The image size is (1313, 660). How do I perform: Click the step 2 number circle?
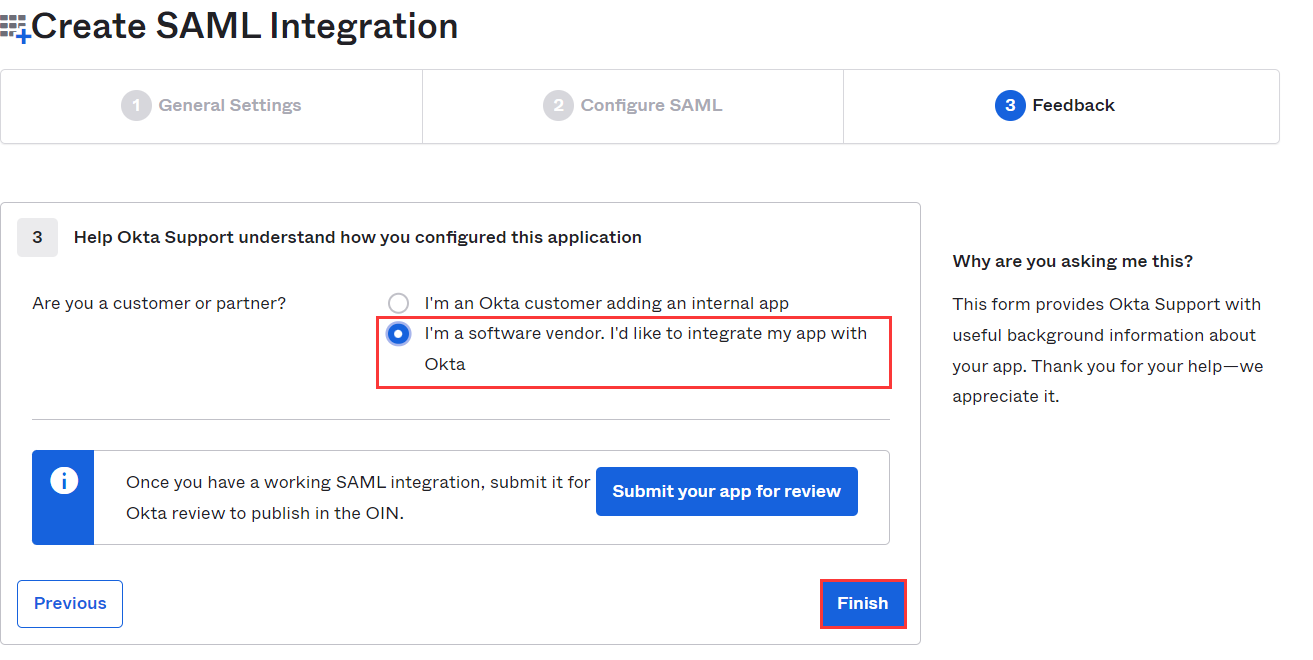tap(558, 105)
